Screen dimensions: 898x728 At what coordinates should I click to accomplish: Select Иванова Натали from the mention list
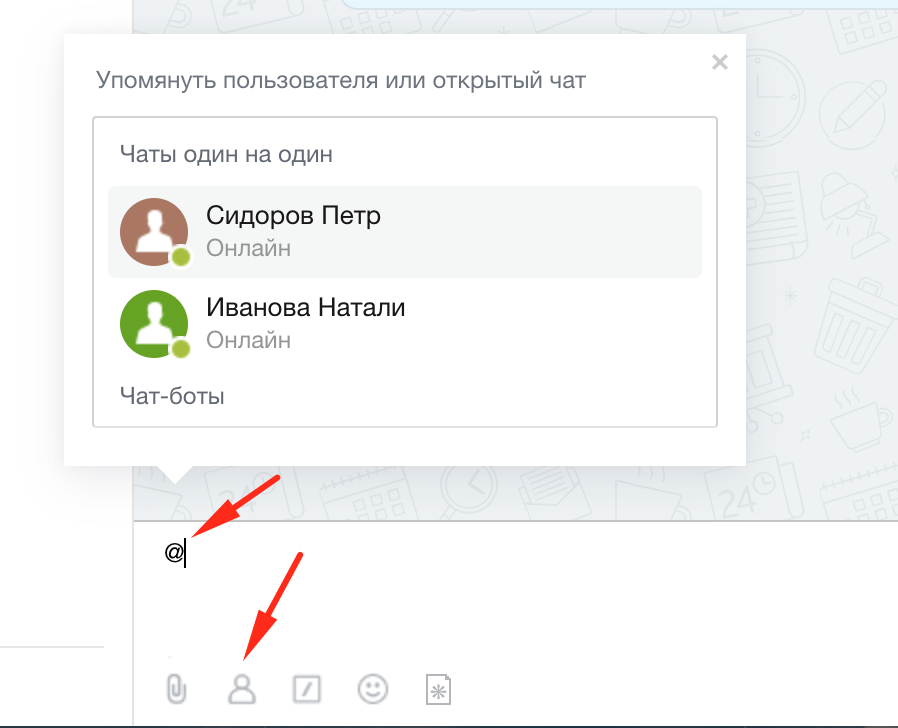tap(305, 307)
